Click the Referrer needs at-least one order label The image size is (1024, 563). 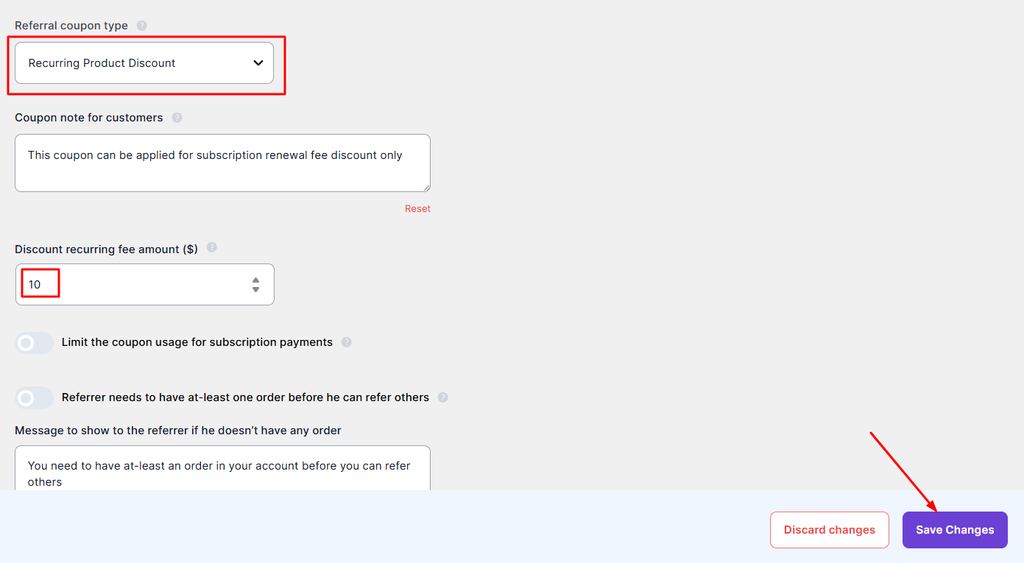tap(245, 397)
